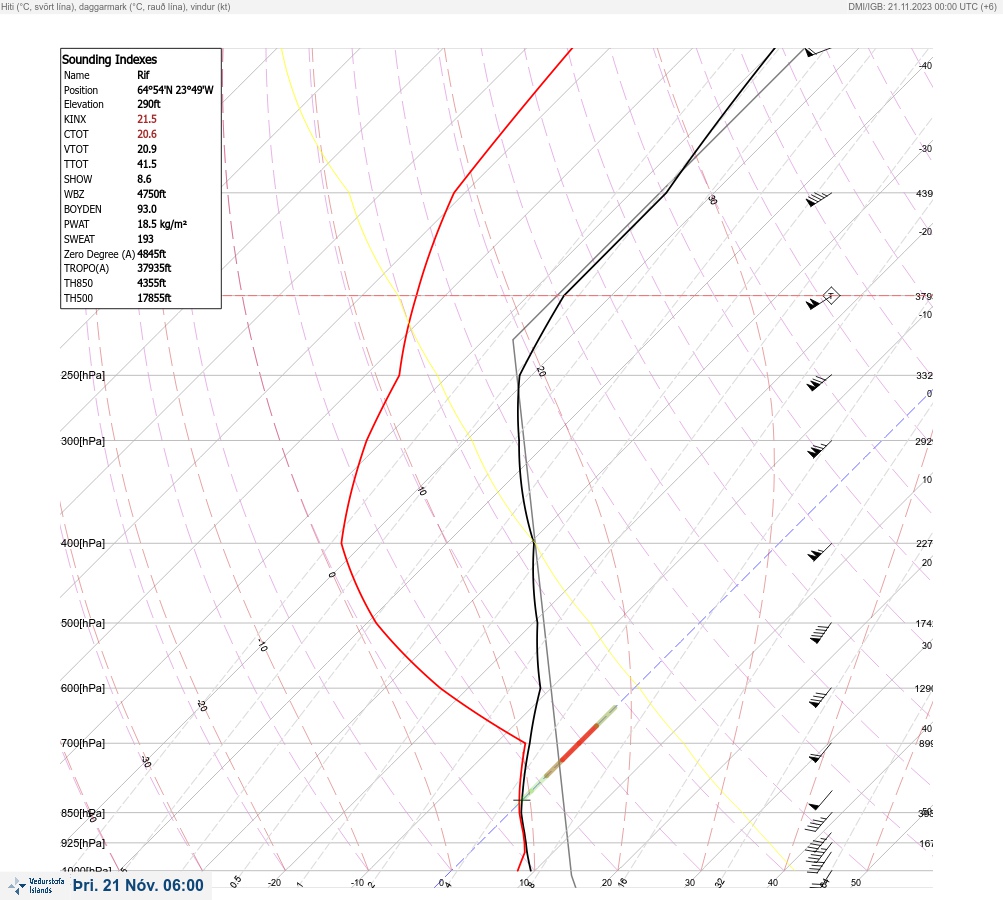Click the 400[hPa] pressure label
Viewport: 1003px width, 900px height.
(x=83, y=543)
